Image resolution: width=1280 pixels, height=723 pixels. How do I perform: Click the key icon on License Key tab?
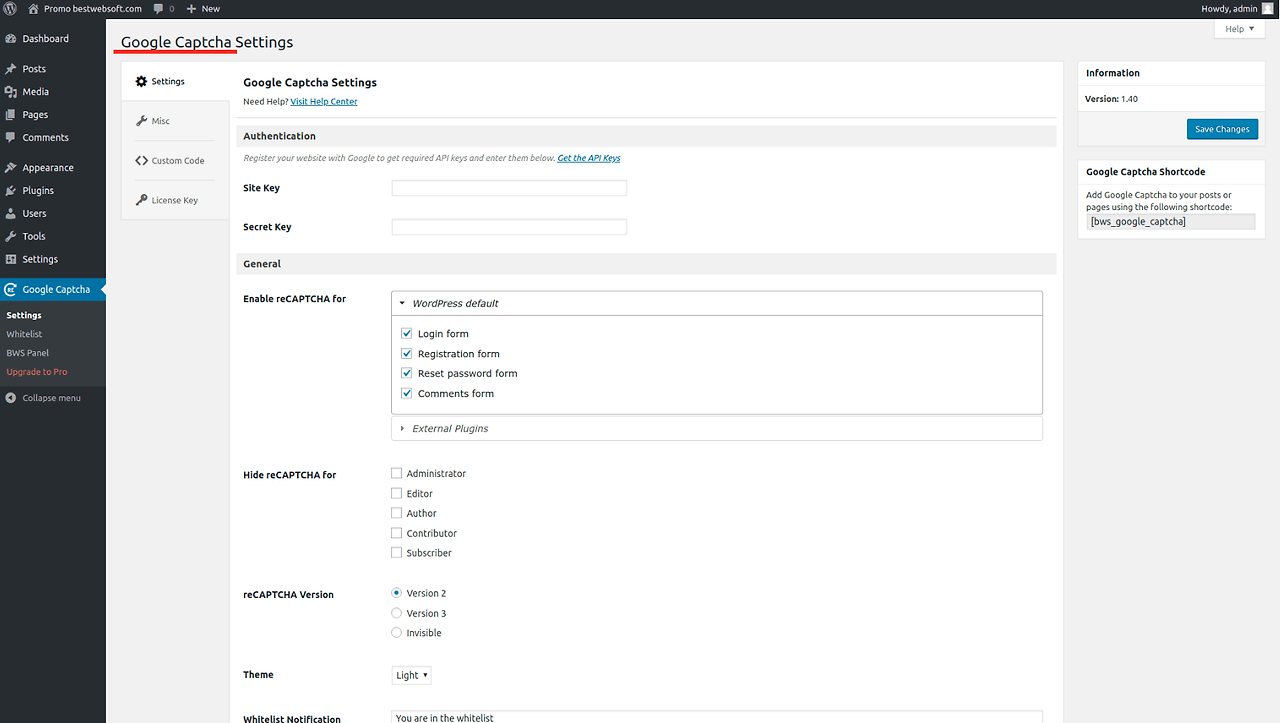click(141, 200)
